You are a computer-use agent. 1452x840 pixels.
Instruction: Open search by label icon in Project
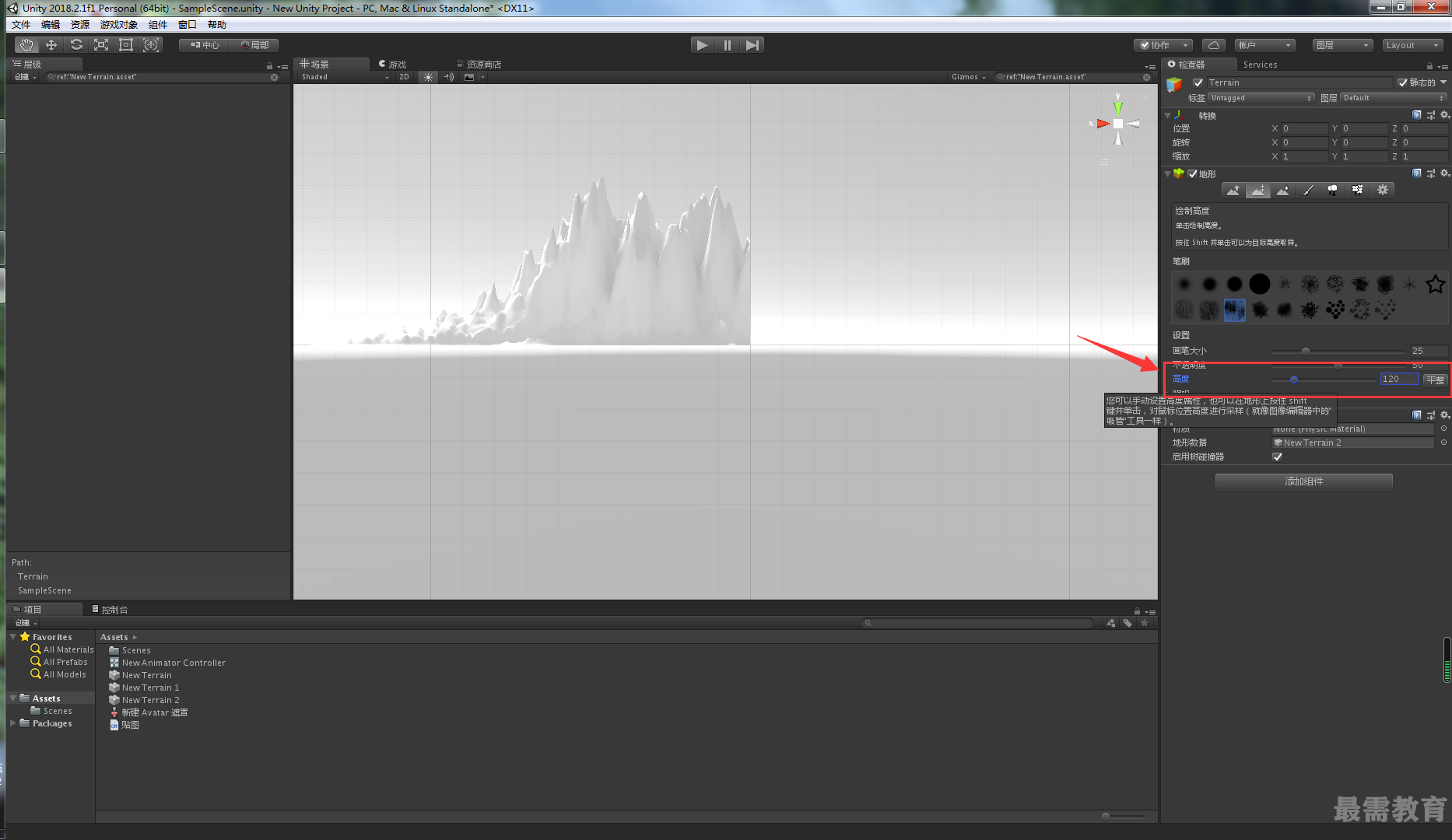tap(1128, 623)
